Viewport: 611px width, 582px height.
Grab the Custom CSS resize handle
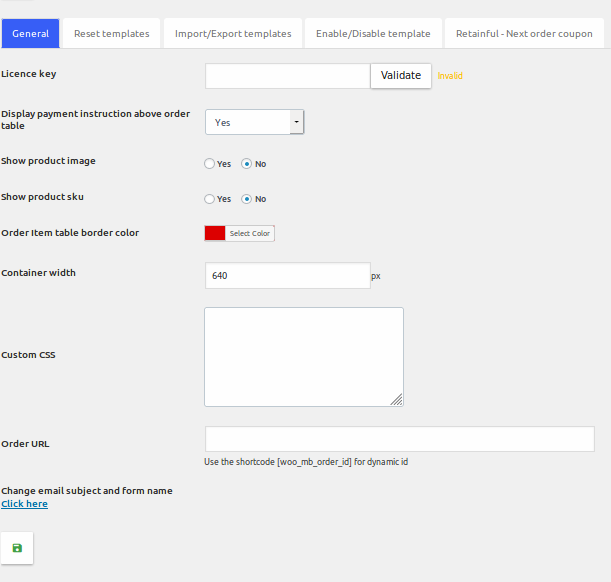[397, 400]
